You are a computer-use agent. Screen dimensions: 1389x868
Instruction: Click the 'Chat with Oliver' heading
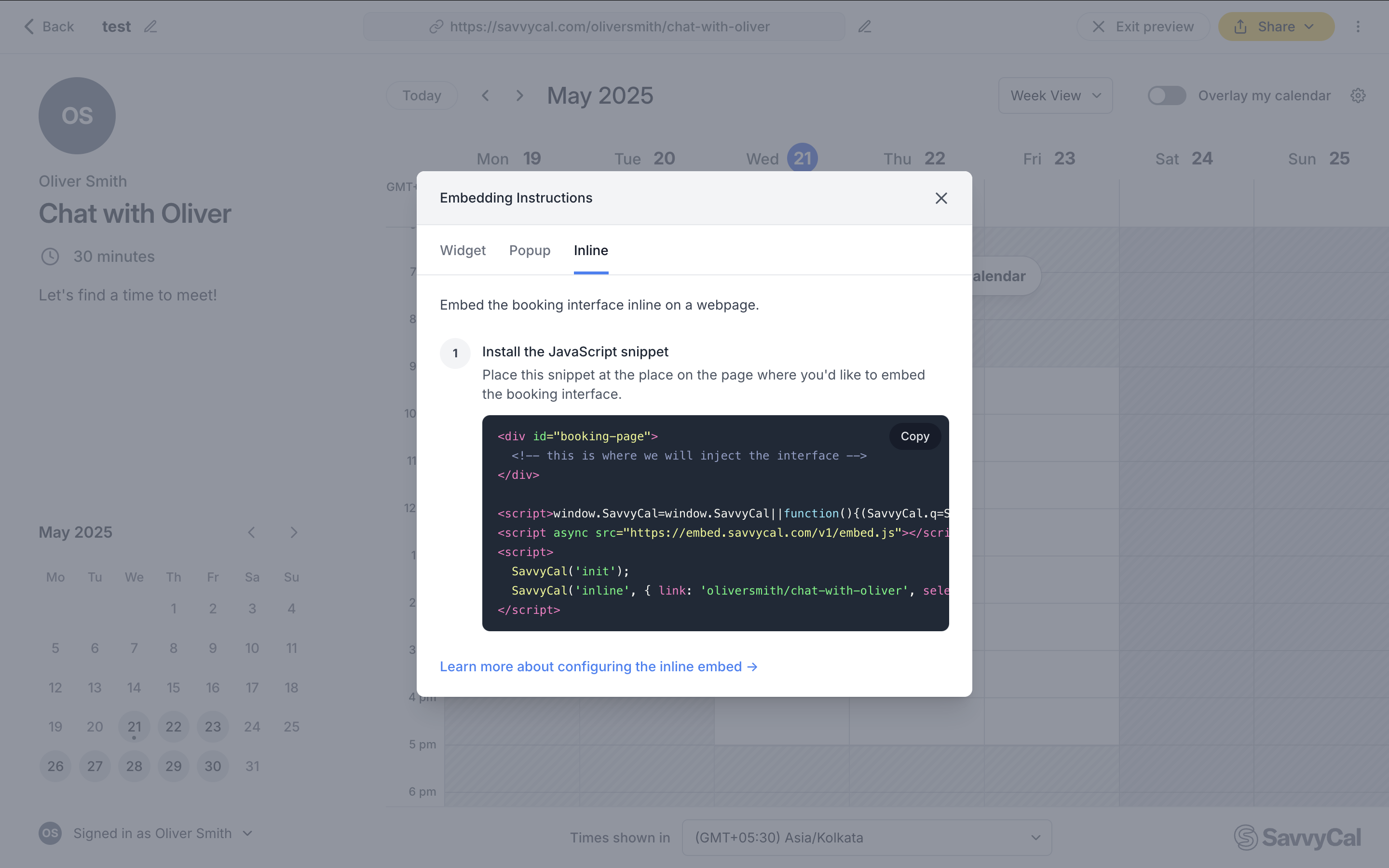(135, 214)
